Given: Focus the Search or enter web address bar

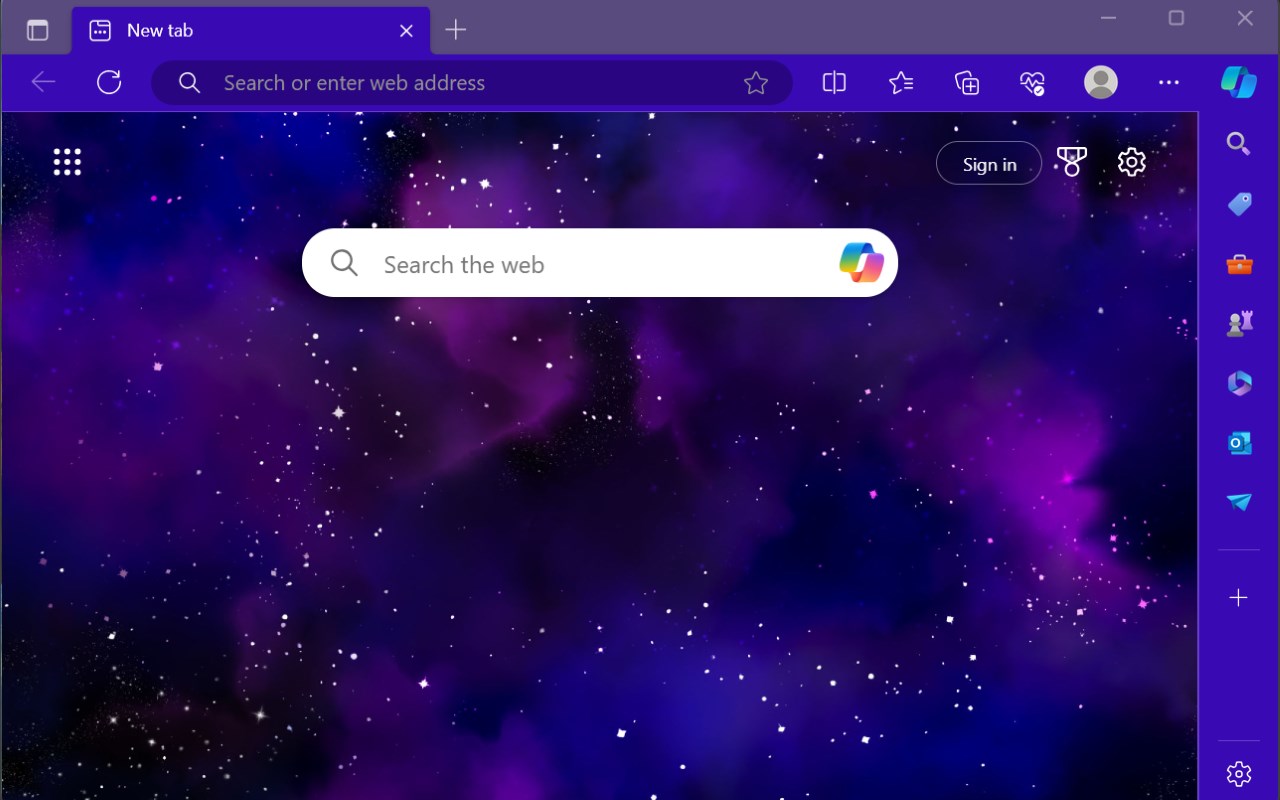Looking at the screenshot, I should [x=471, y=83].
